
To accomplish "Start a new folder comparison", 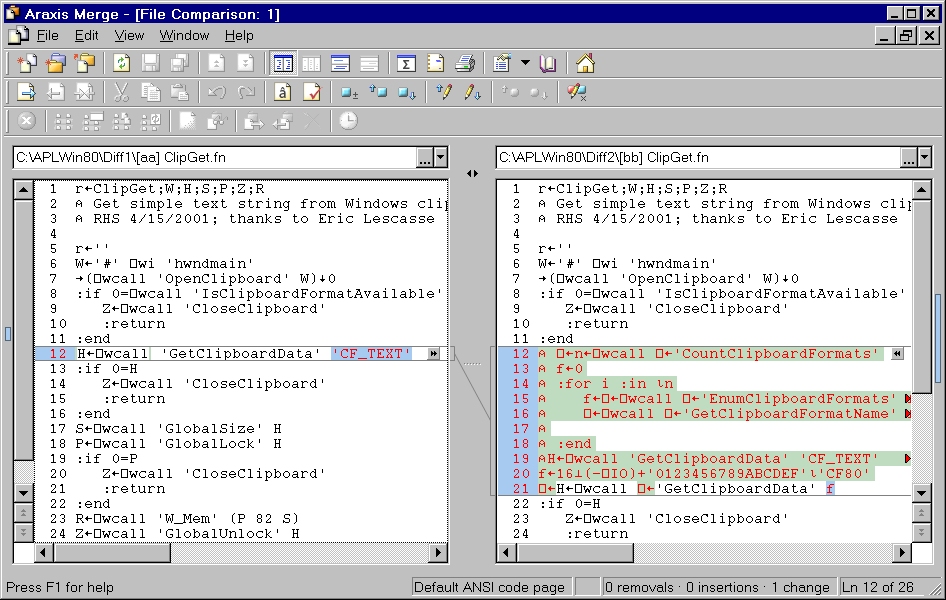I will coord(56,63).
